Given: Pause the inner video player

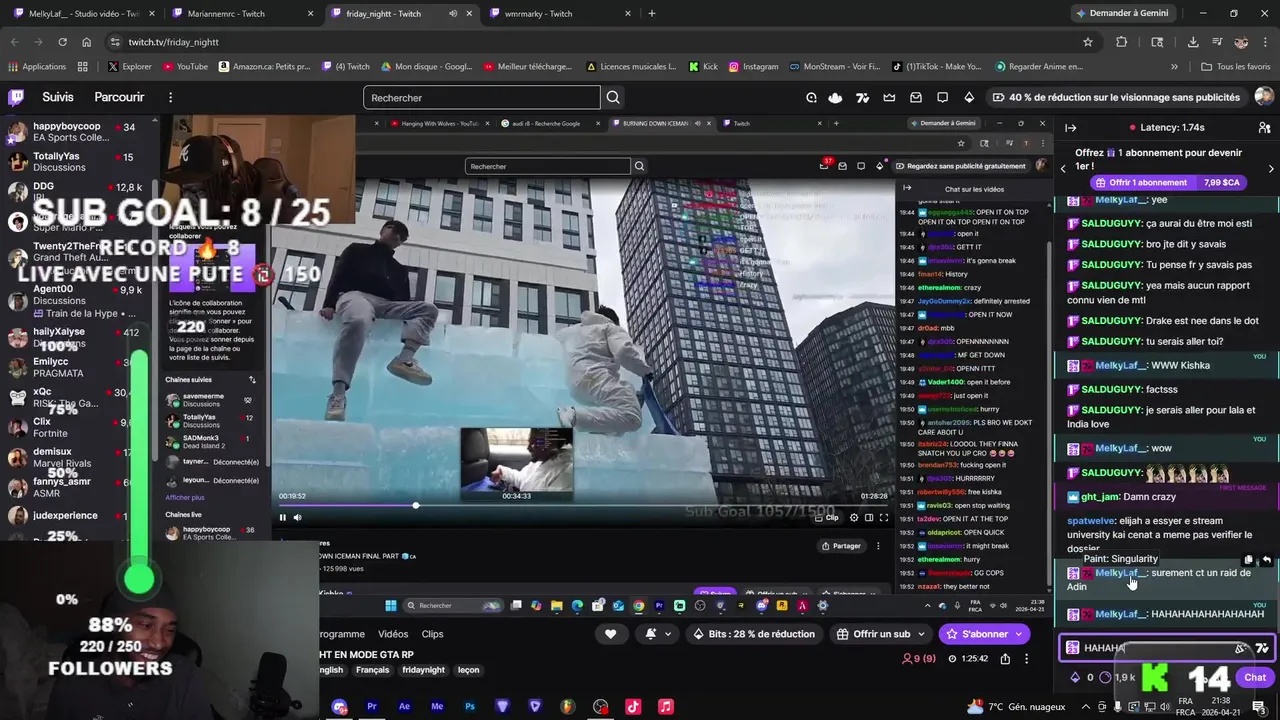Looking at the screenshot, I should pos(282,517).
